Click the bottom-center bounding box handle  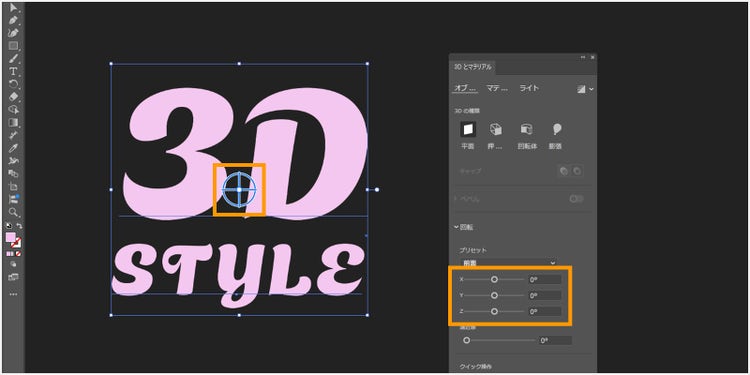239,315
